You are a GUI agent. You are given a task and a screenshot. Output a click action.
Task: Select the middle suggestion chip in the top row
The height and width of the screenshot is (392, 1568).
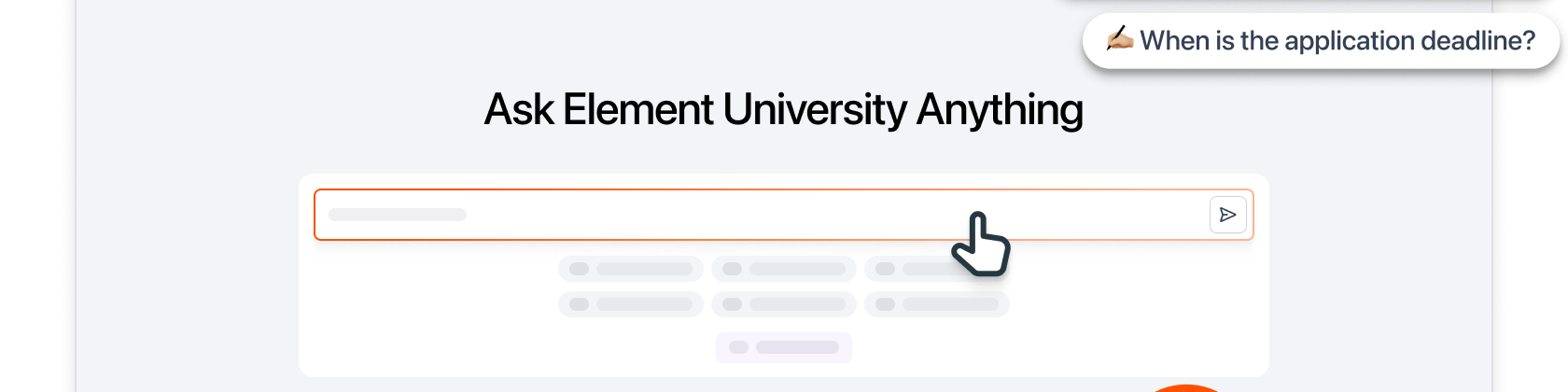(x=784, y=269)
